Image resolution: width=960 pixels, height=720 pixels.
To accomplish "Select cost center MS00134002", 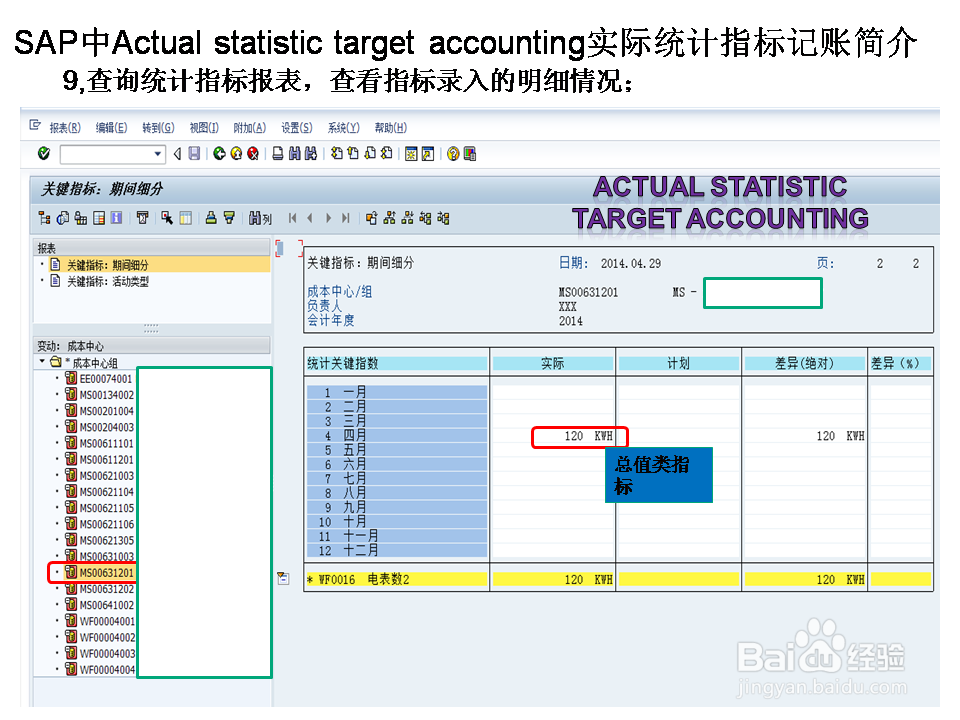I will (107, 396).
